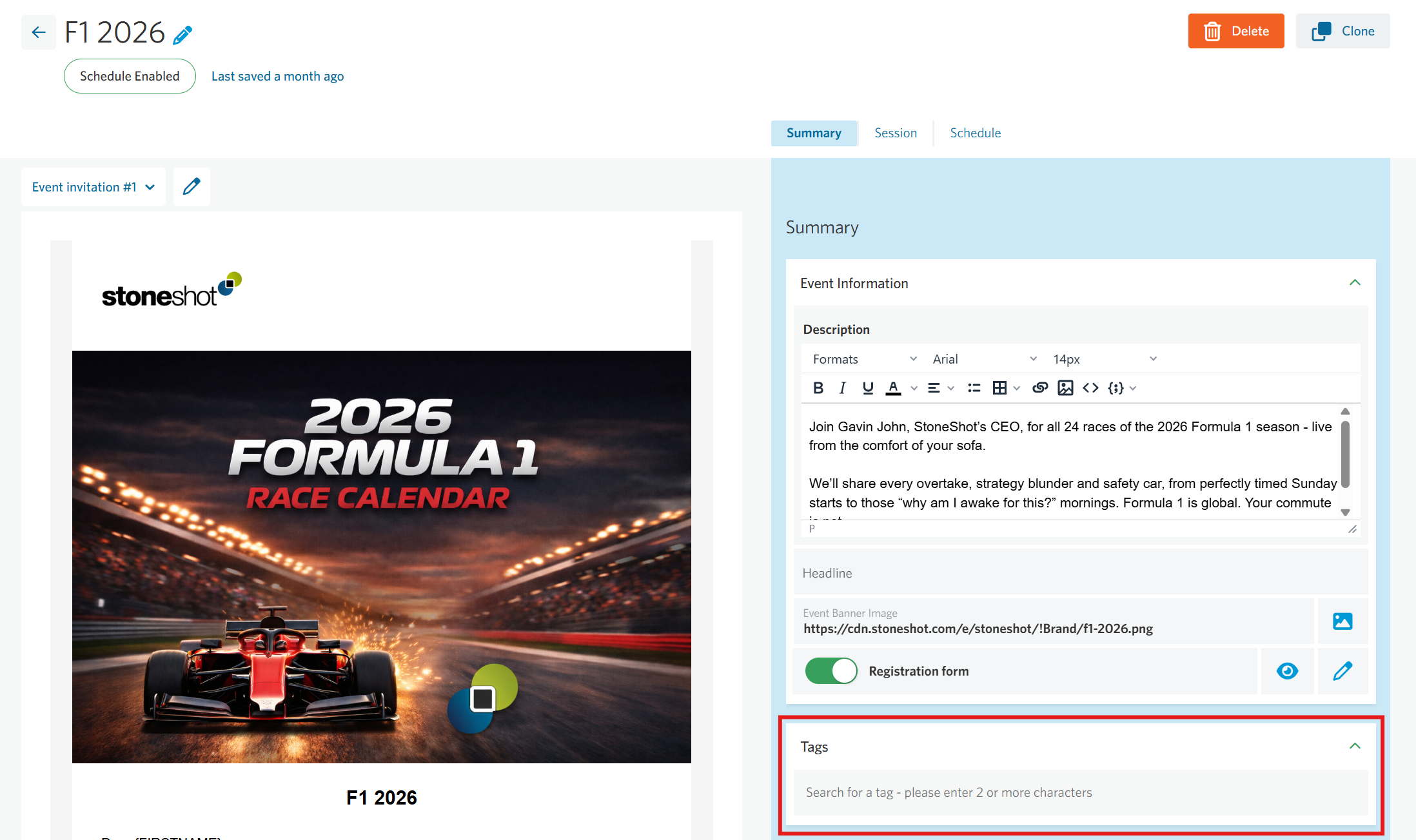Screen dimensions: 1416x840
Task: Click the merge fields braces icon
Action: tap(1116, 387)
